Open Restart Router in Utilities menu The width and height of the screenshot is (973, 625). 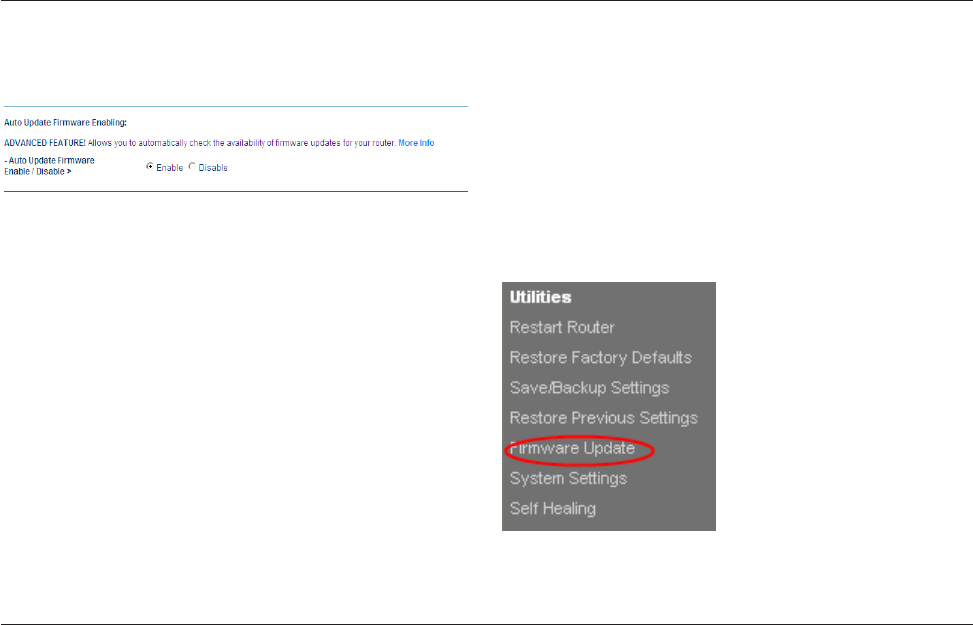[x=562, y=327]
